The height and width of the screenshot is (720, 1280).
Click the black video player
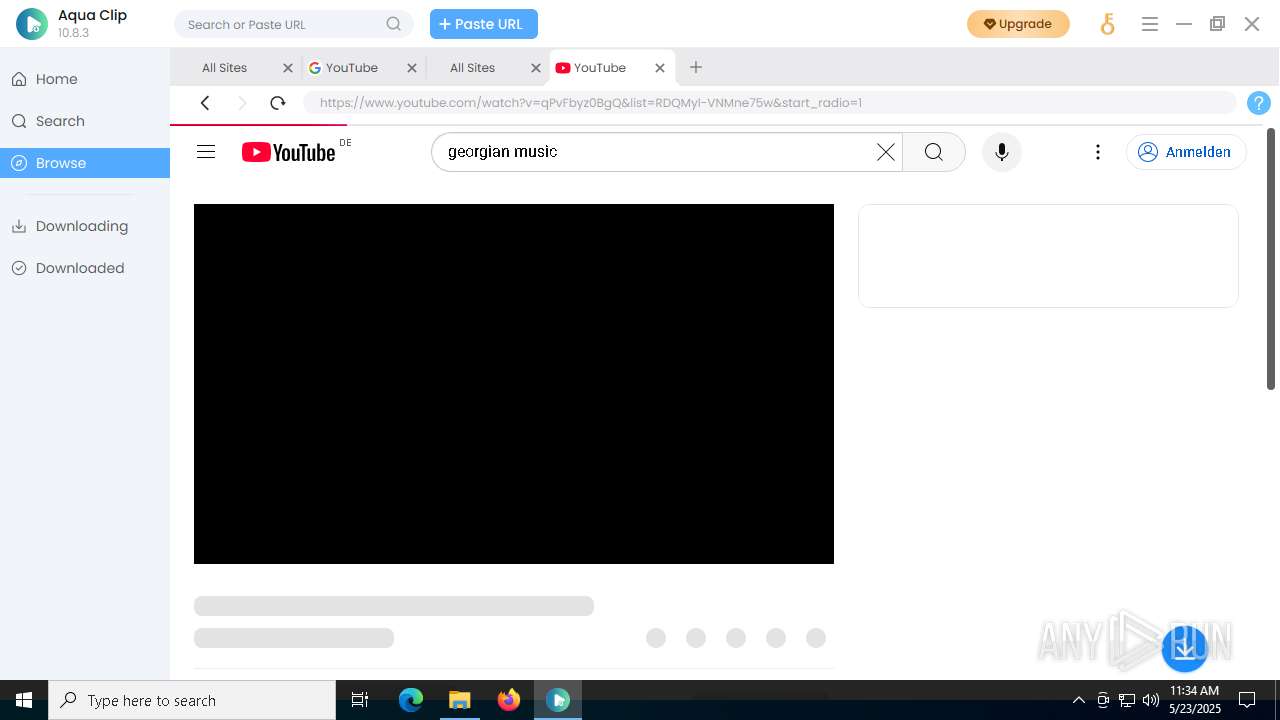514,384
